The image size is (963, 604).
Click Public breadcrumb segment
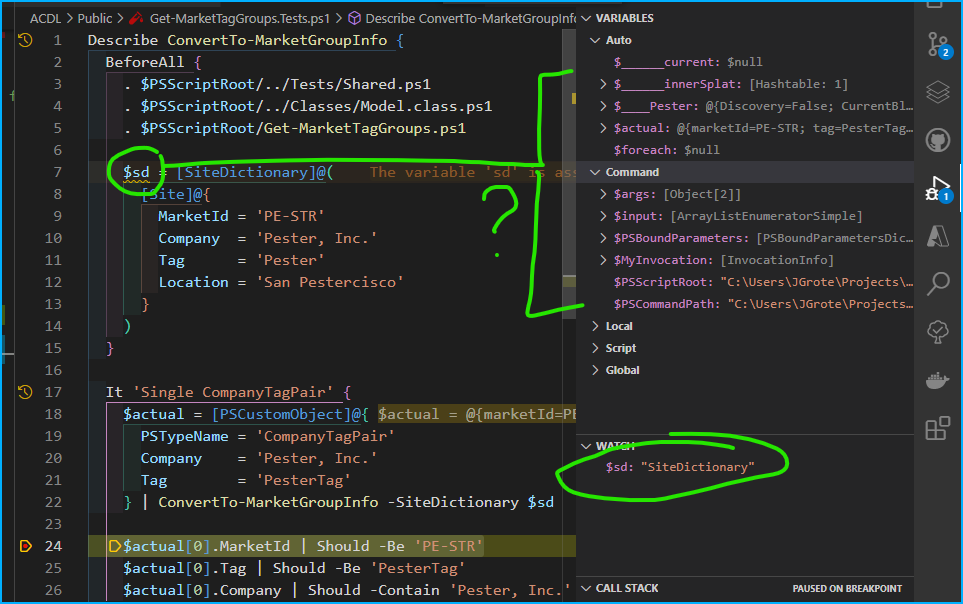tap(95, 18)
